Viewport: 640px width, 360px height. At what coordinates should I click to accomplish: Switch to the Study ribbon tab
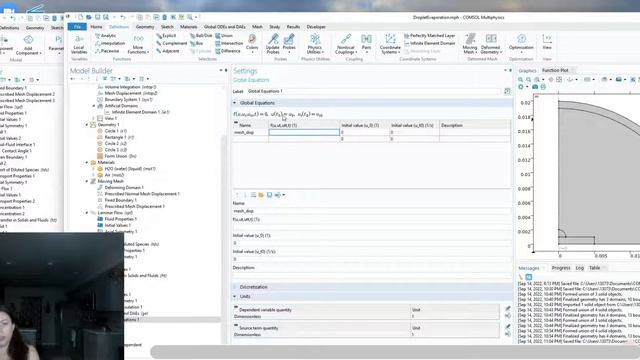point(275,27)
